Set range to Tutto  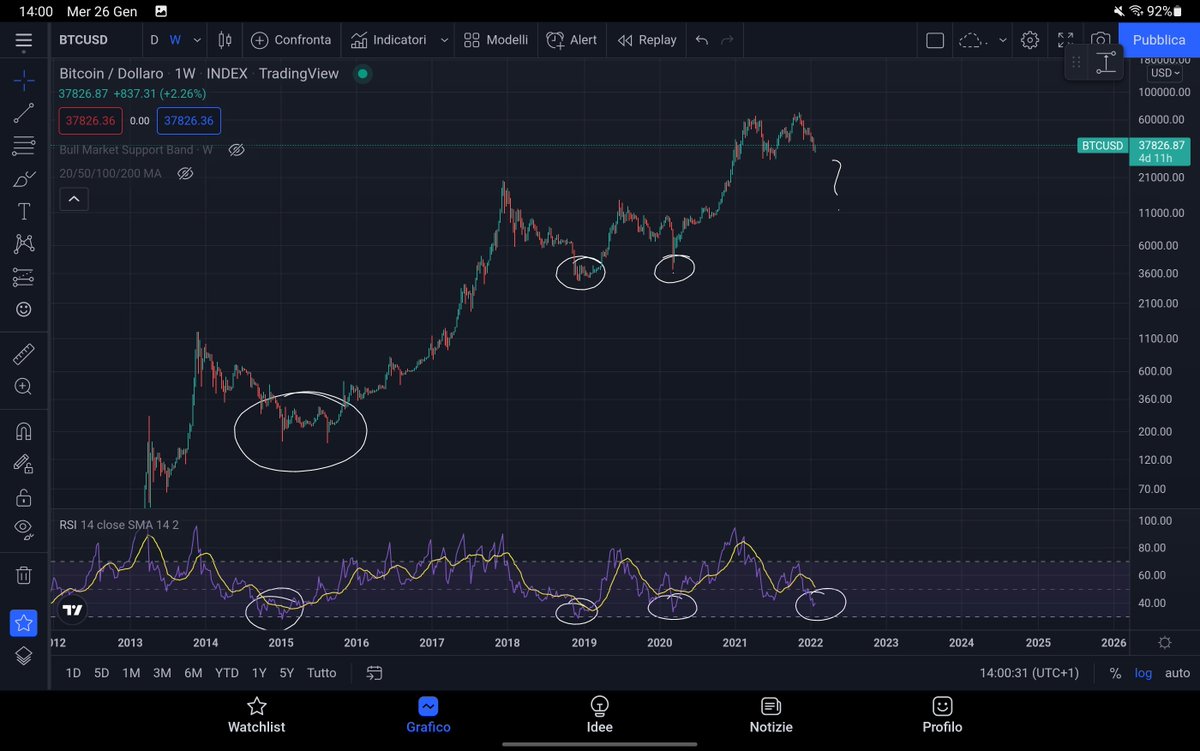click(322, 673)
